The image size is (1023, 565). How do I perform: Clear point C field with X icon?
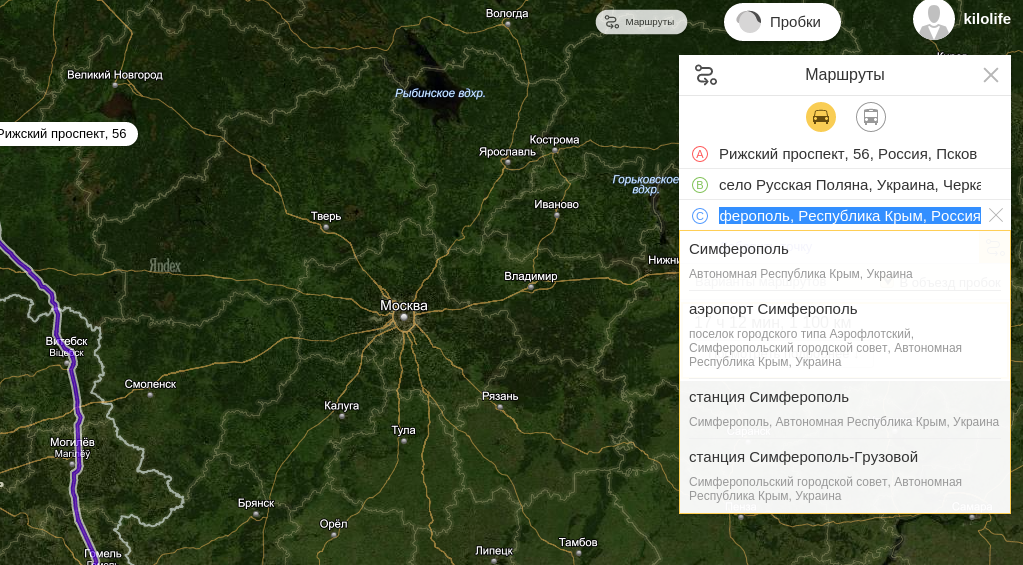click(x=996, y=215)
